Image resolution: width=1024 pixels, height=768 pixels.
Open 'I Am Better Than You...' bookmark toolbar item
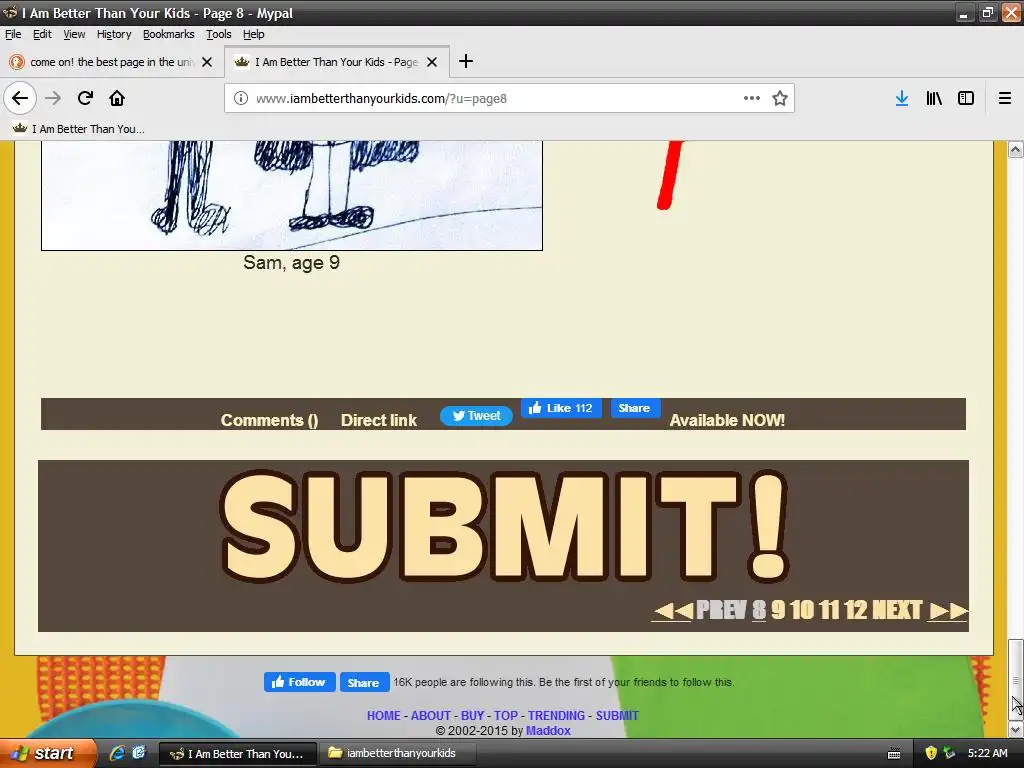tap(79, 129)
